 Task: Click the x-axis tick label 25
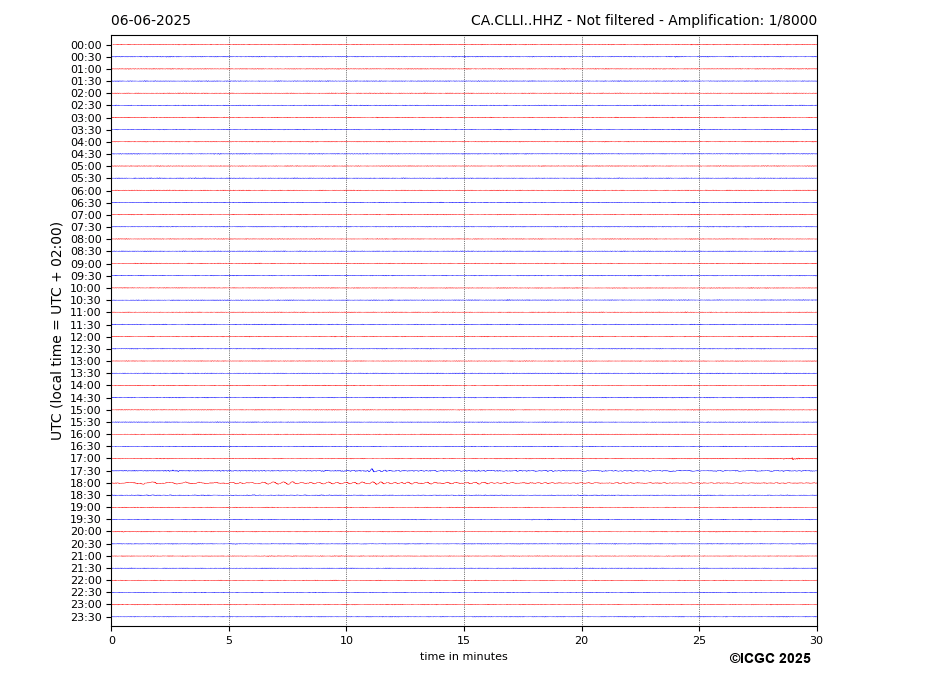[699, 640]
